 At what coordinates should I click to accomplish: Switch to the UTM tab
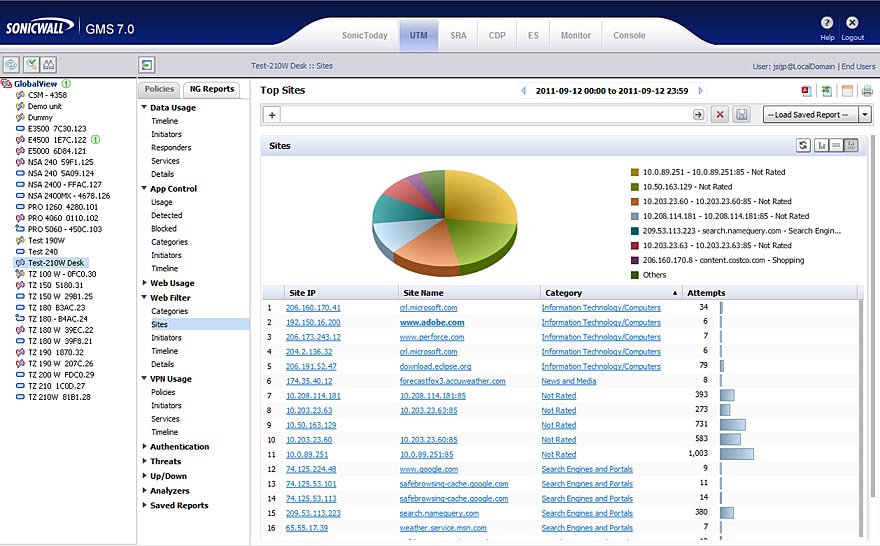(418, 35)
